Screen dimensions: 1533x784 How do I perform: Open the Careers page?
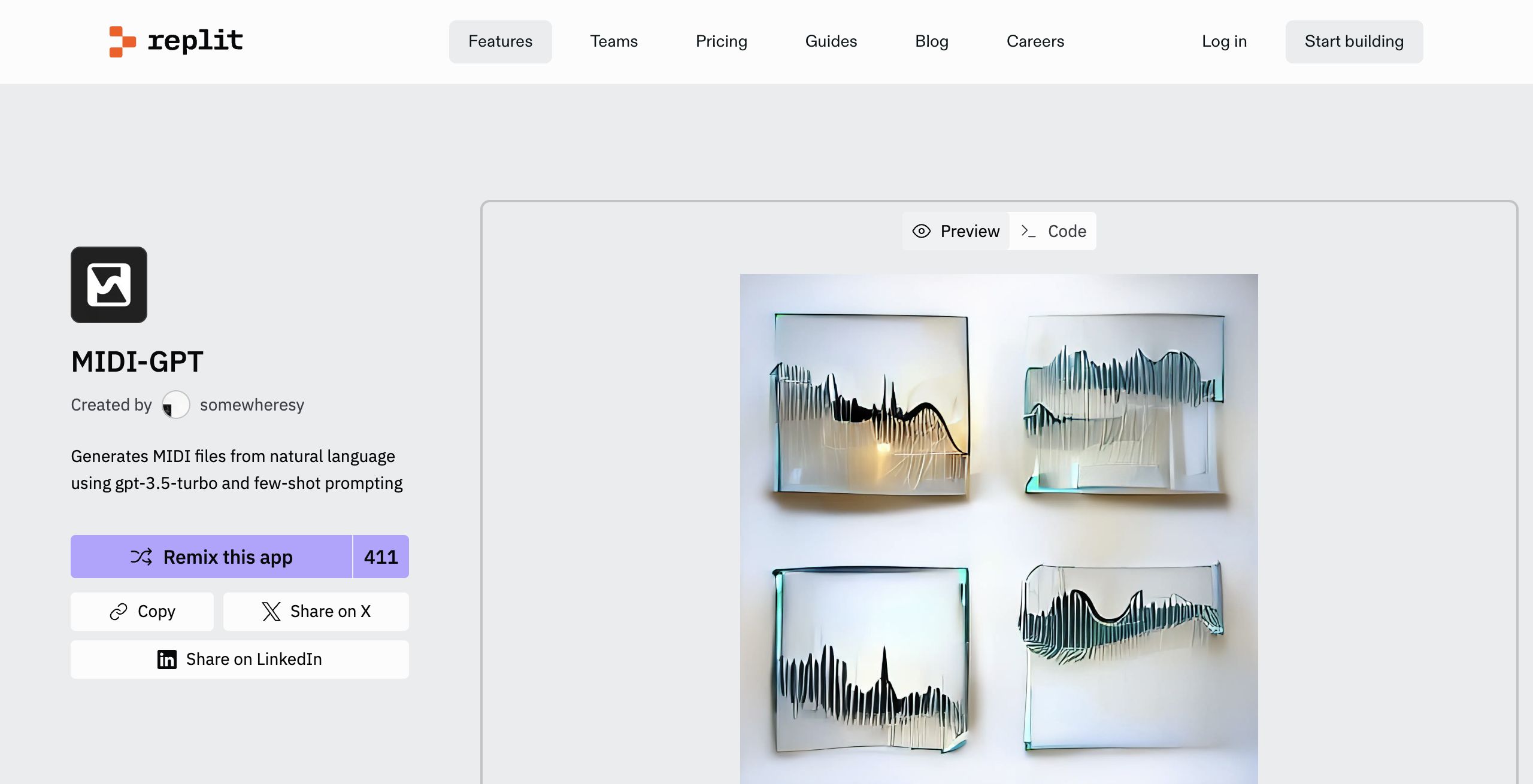(x=1035, y=41)
